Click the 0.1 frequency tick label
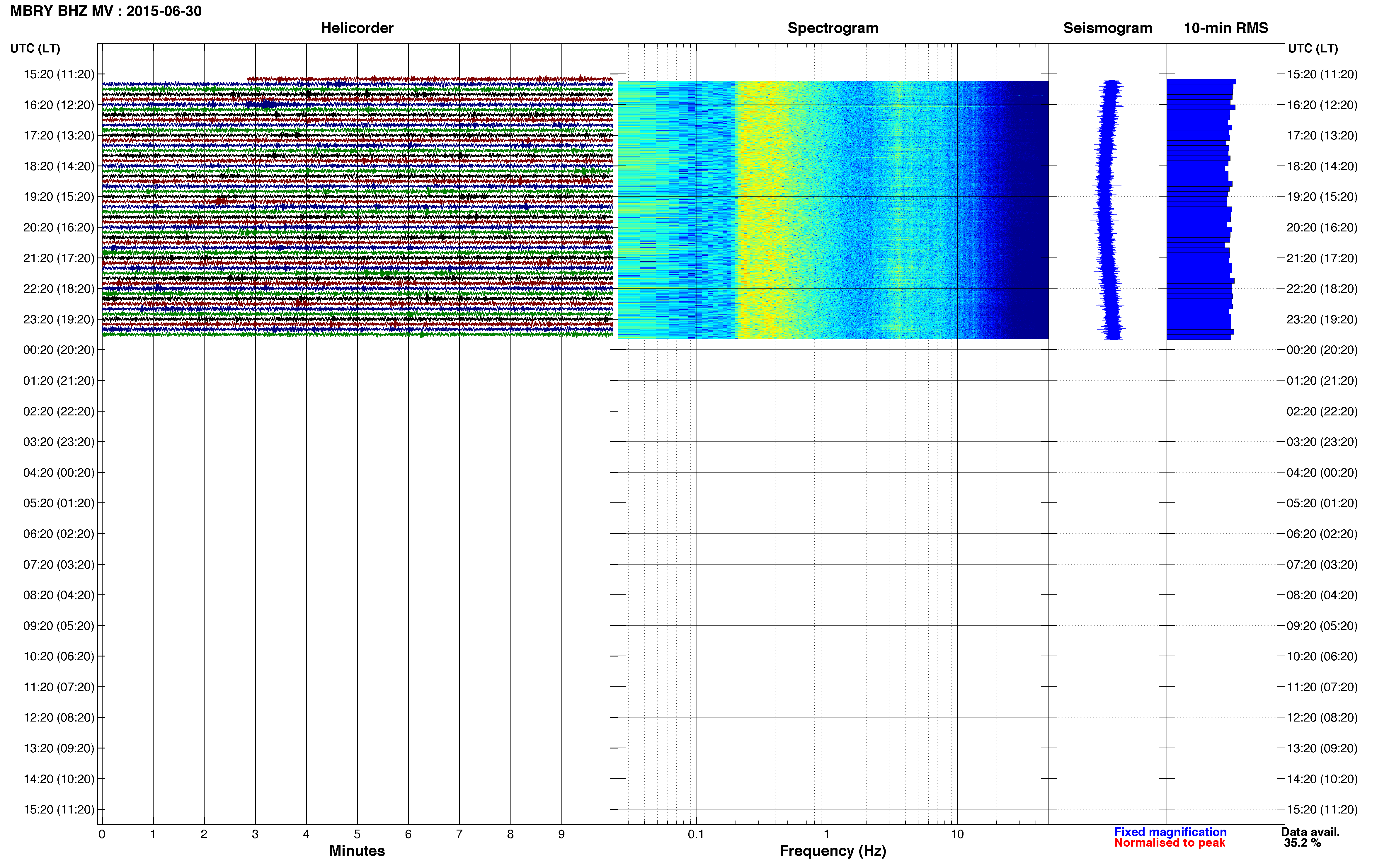Screen dimensions: 1389x868 point(696,835)
